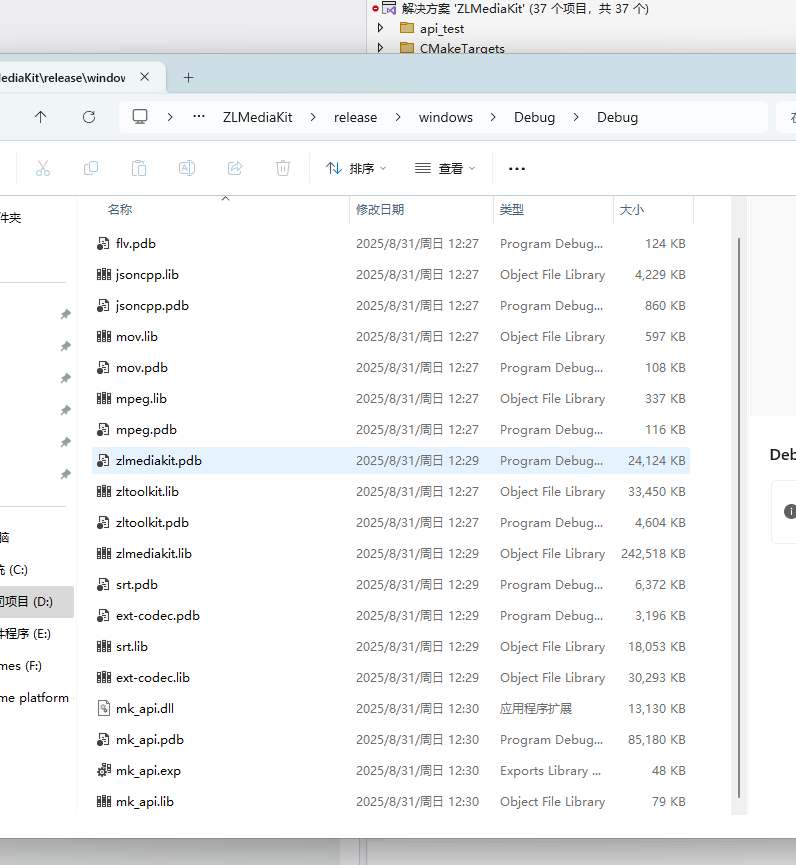The width and height of the screenshot is (796, 865).
Task: Click srt.pdb file icon
Action: tap(103, 585)
